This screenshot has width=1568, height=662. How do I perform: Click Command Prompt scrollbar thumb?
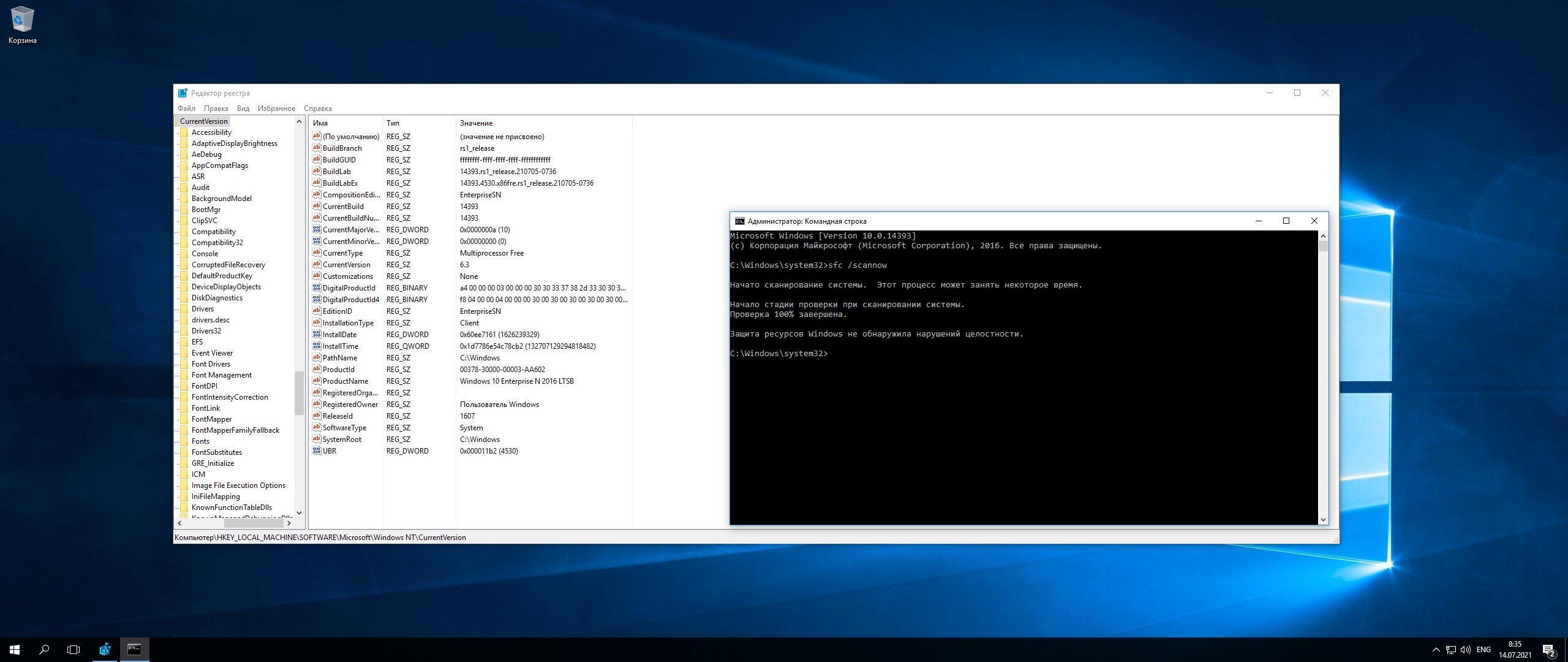[x=1323, y=246]
